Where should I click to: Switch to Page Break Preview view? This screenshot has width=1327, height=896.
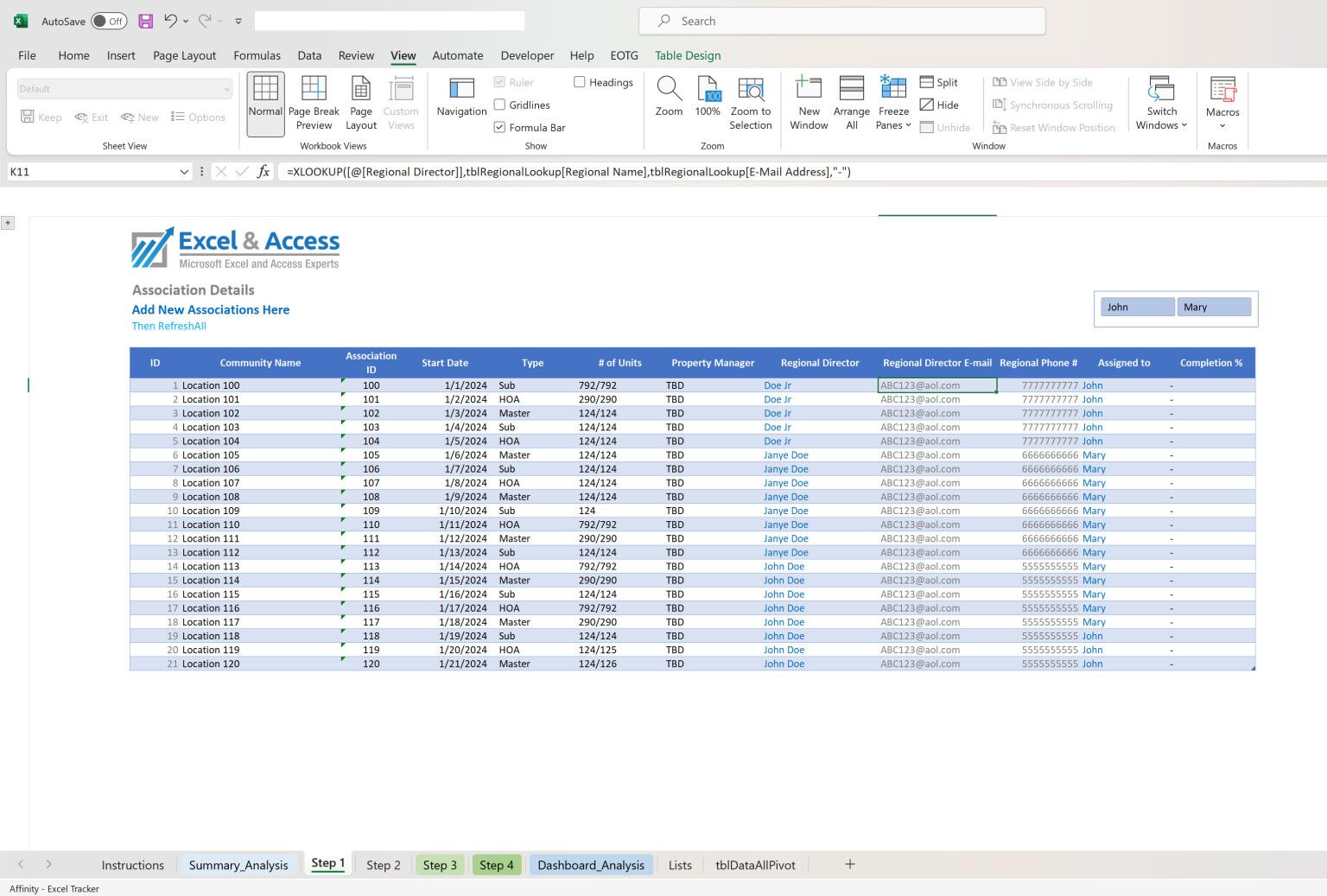coord(314,102)
